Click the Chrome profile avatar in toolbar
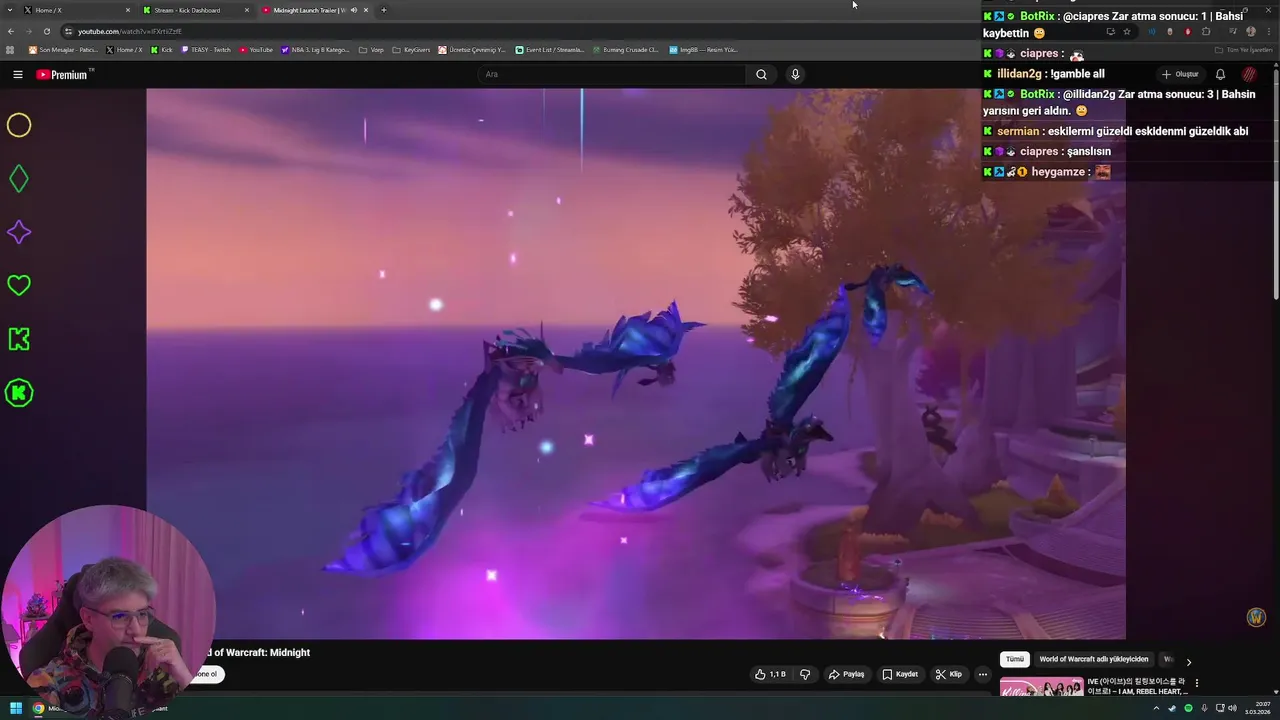 tap(1250, 31)
